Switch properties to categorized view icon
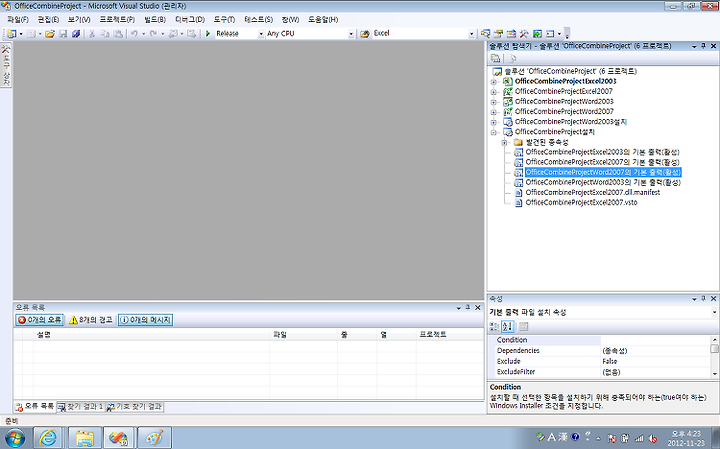The width and height of the screenshot is (720, 449). (x=495, y=326)
